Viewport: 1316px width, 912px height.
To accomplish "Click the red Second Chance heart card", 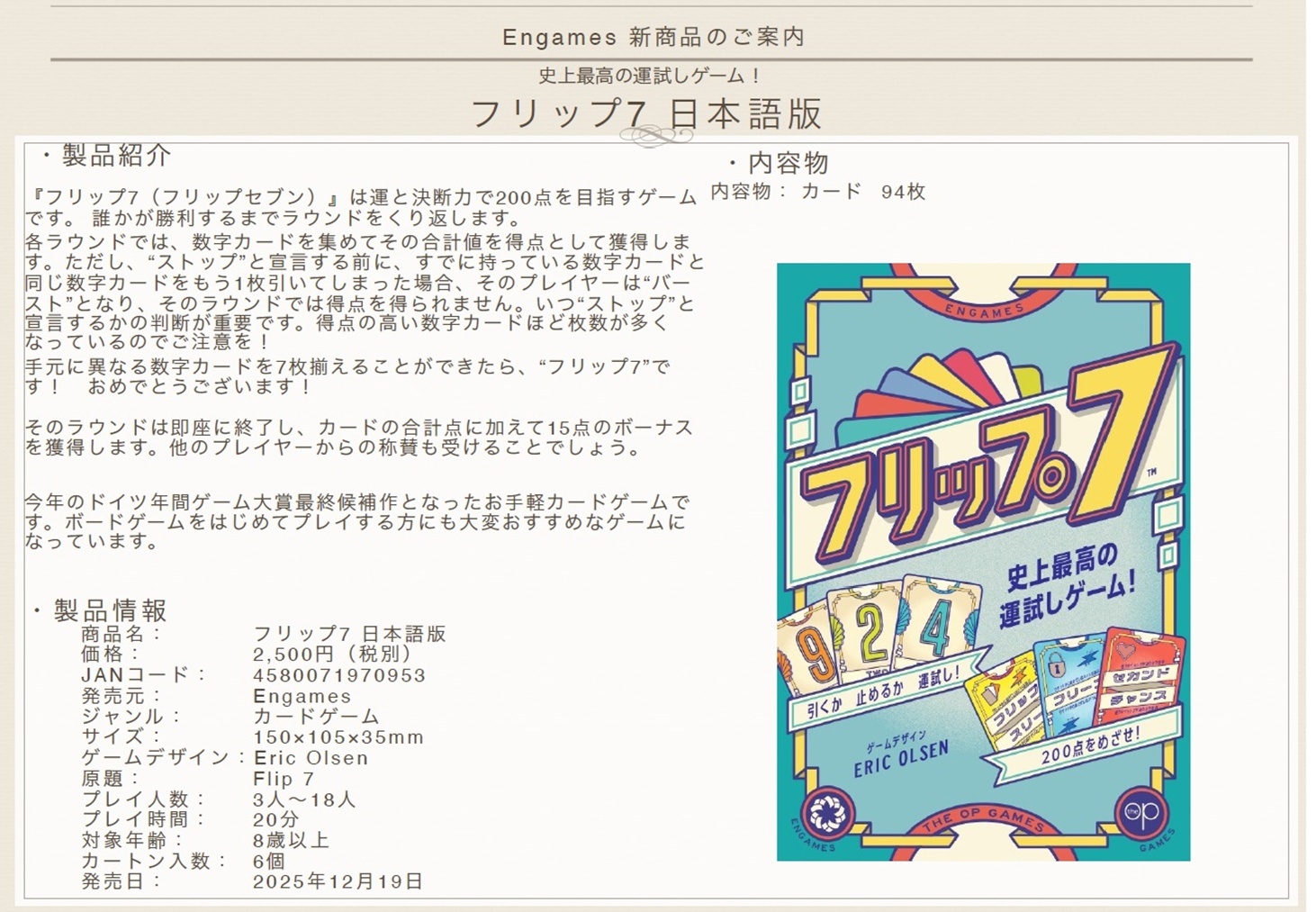I will pyautogui.click(x=1139, y=675).
